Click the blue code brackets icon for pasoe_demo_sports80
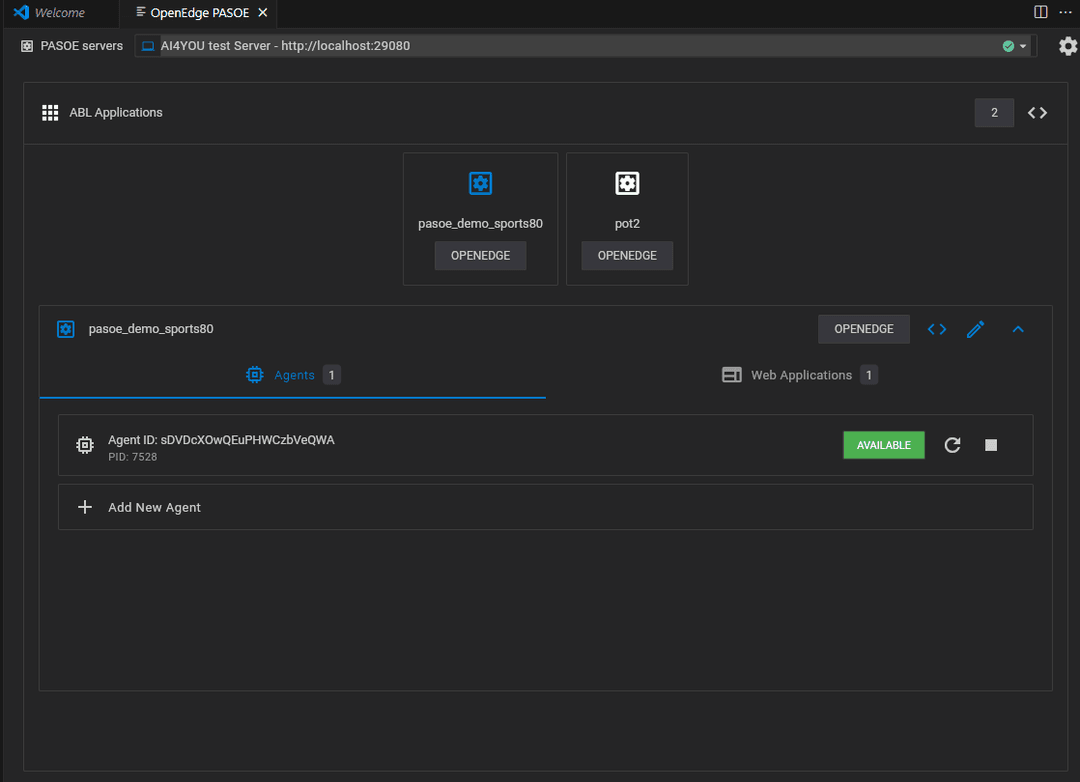Image resolution: width=1080 pixels, height=782 pixels. [937, 329]
